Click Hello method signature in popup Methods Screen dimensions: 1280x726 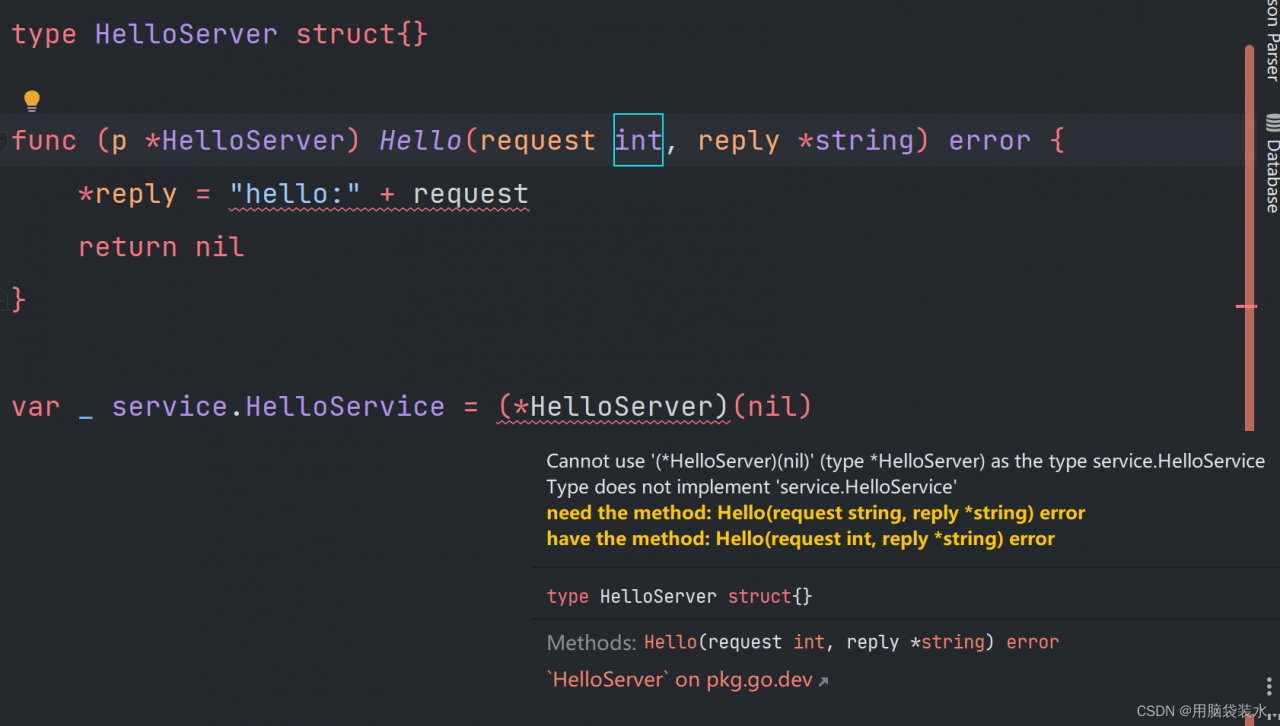coord(851,642)
